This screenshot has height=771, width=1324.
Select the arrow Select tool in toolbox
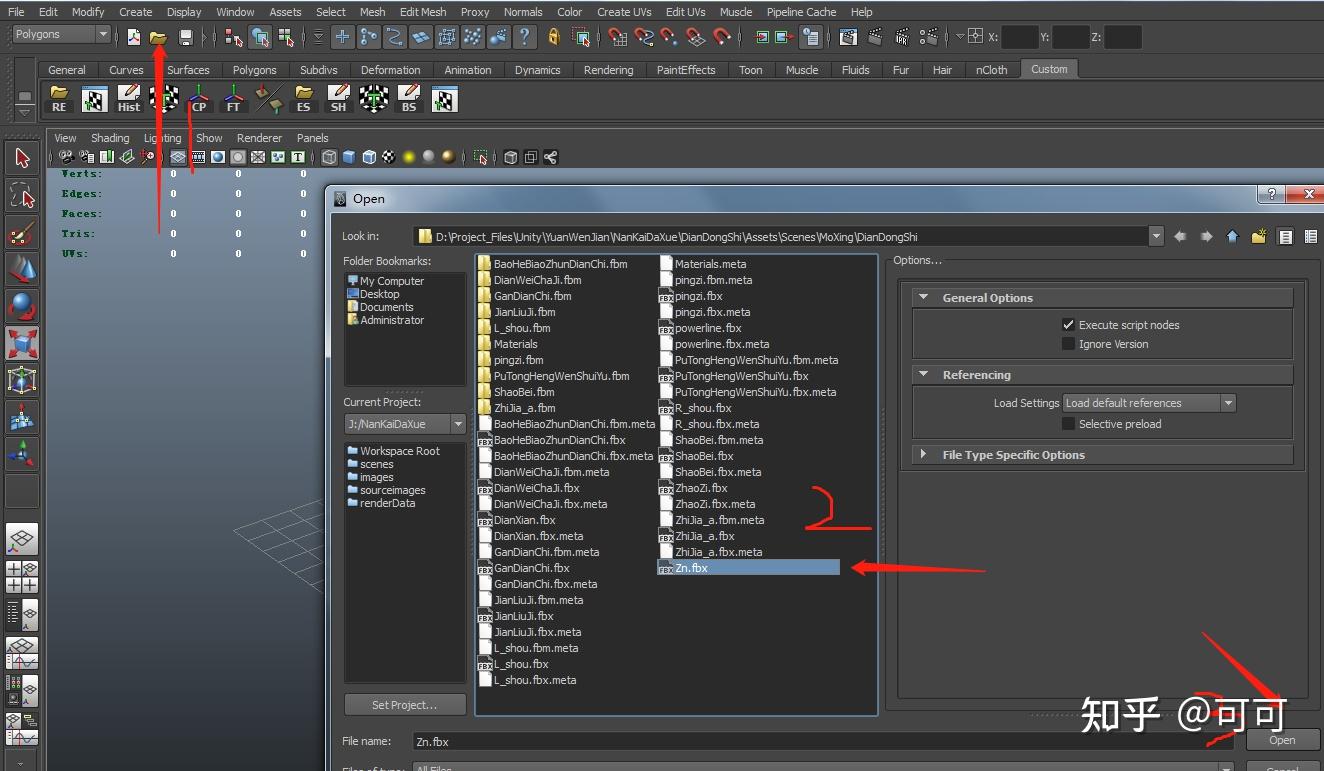[22, 157]
